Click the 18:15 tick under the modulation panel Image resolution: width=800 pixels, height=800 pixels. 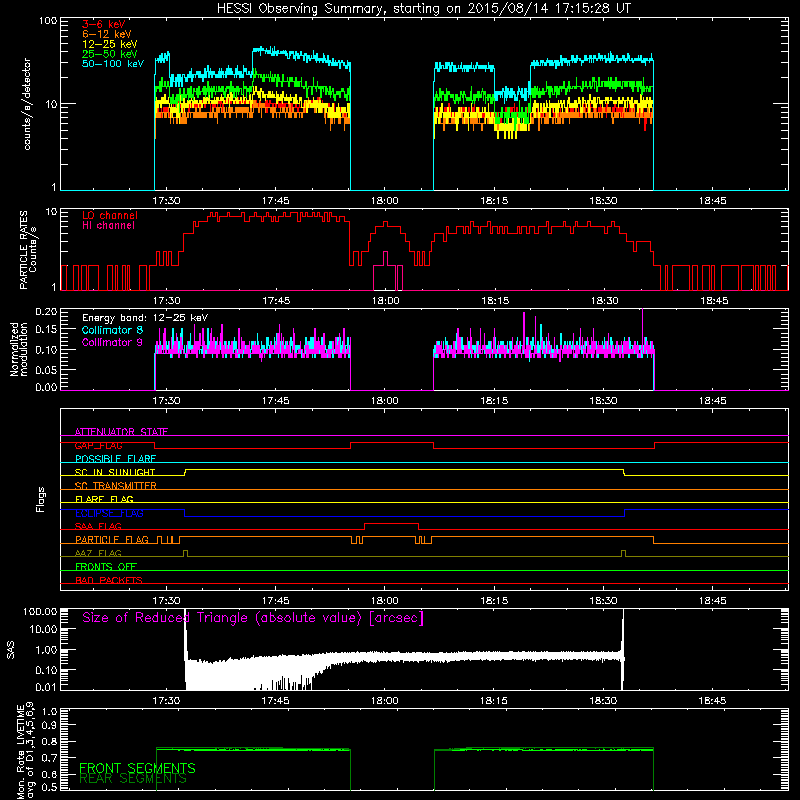pyautogui.click(x=494, y=401)
